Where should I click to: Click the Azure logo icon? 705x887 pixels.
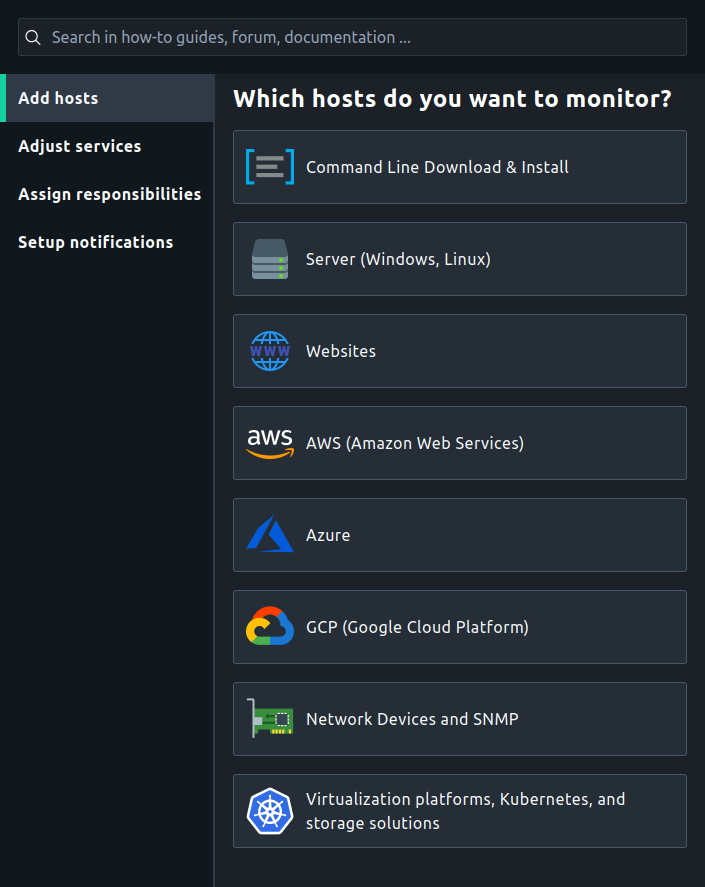tap(270, 534)
